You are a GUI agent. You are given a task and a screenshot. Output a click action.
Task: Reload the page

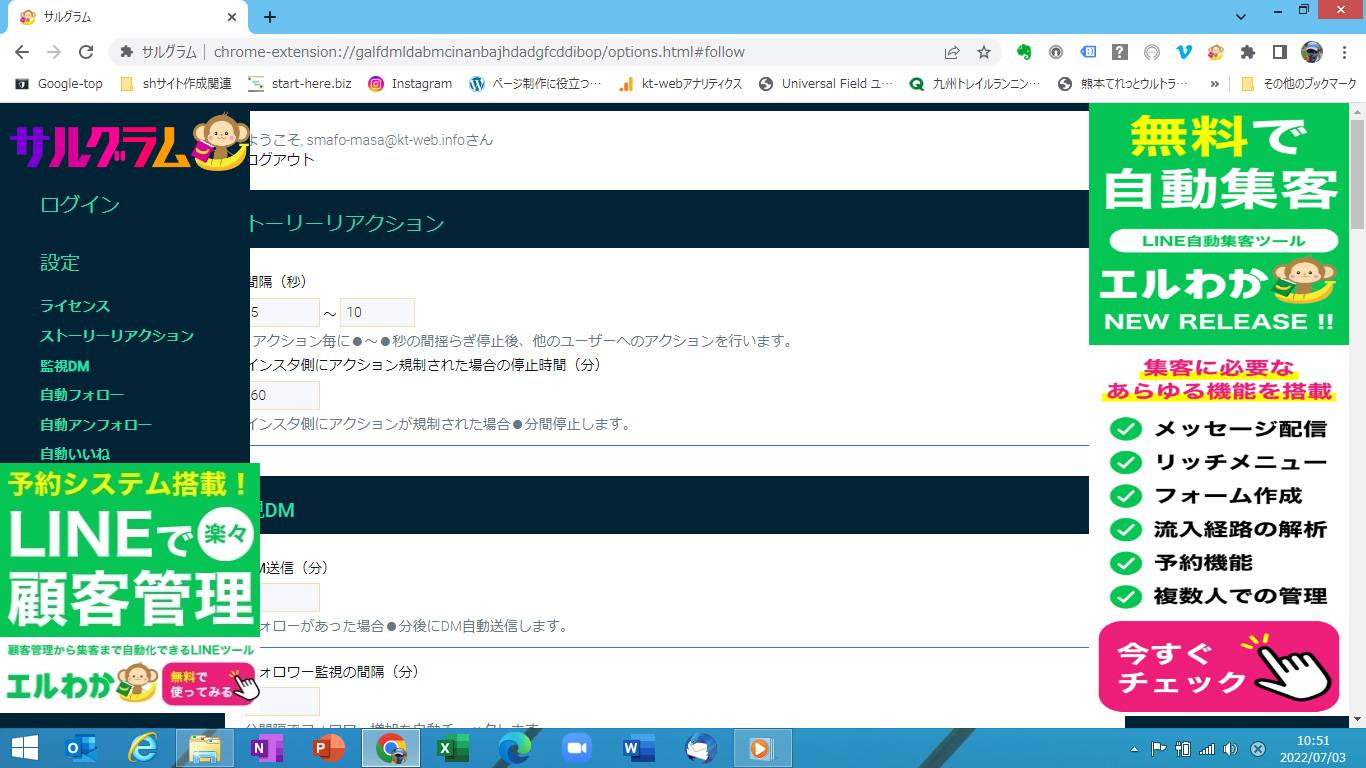pyautogui.click(x=86, y=52)
